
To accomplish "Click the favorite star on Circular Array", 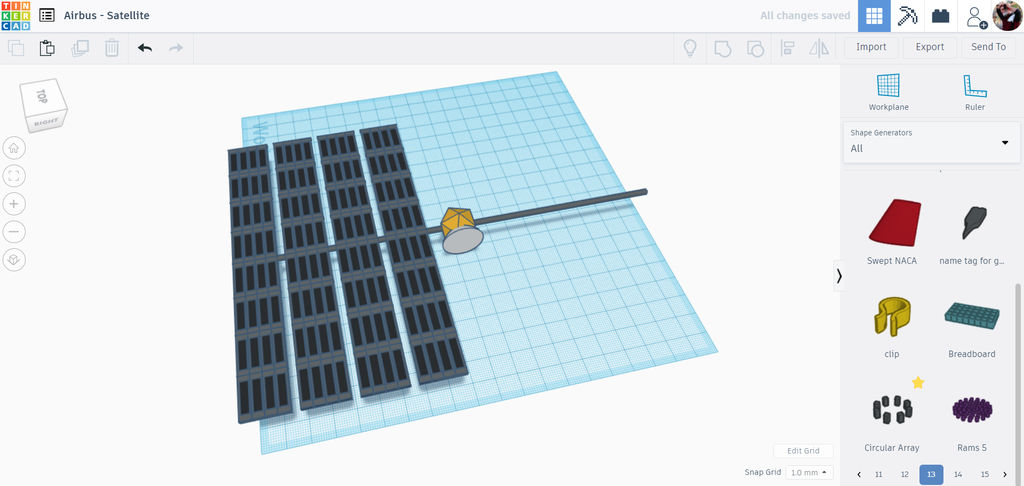I will (918, 383).
